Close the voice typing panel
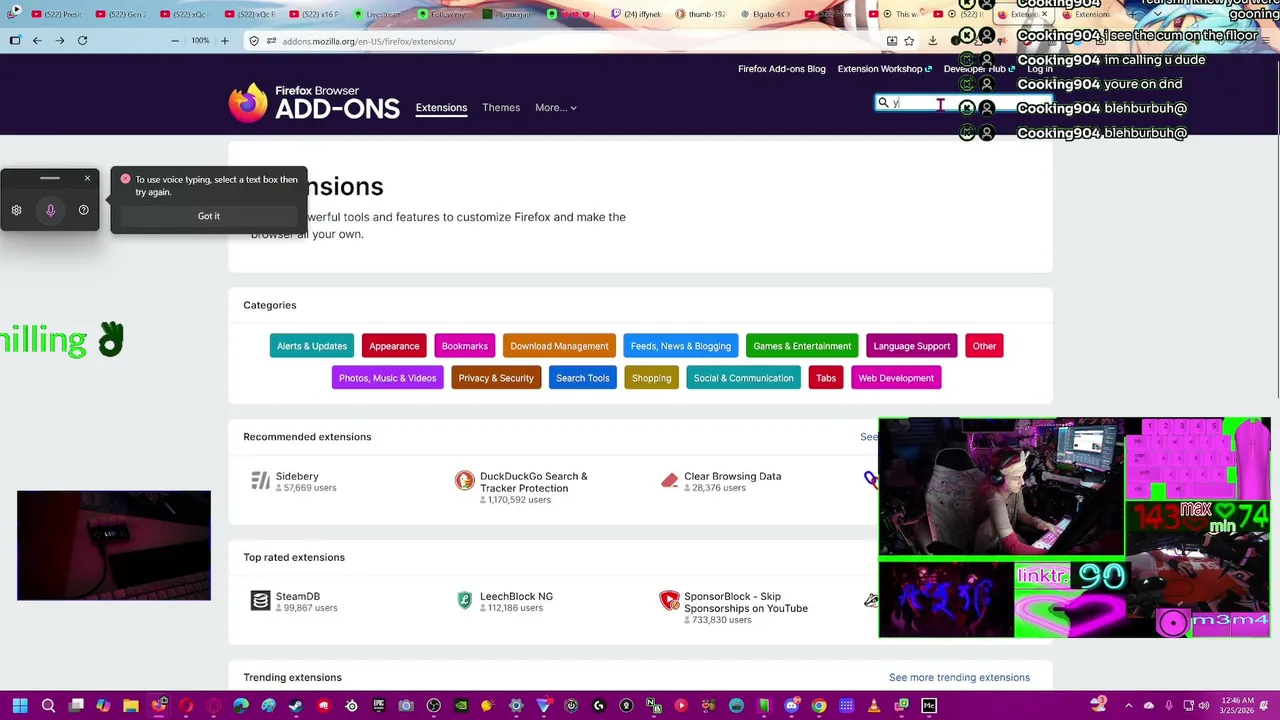1280x720 pixels. tap(87, 178)
